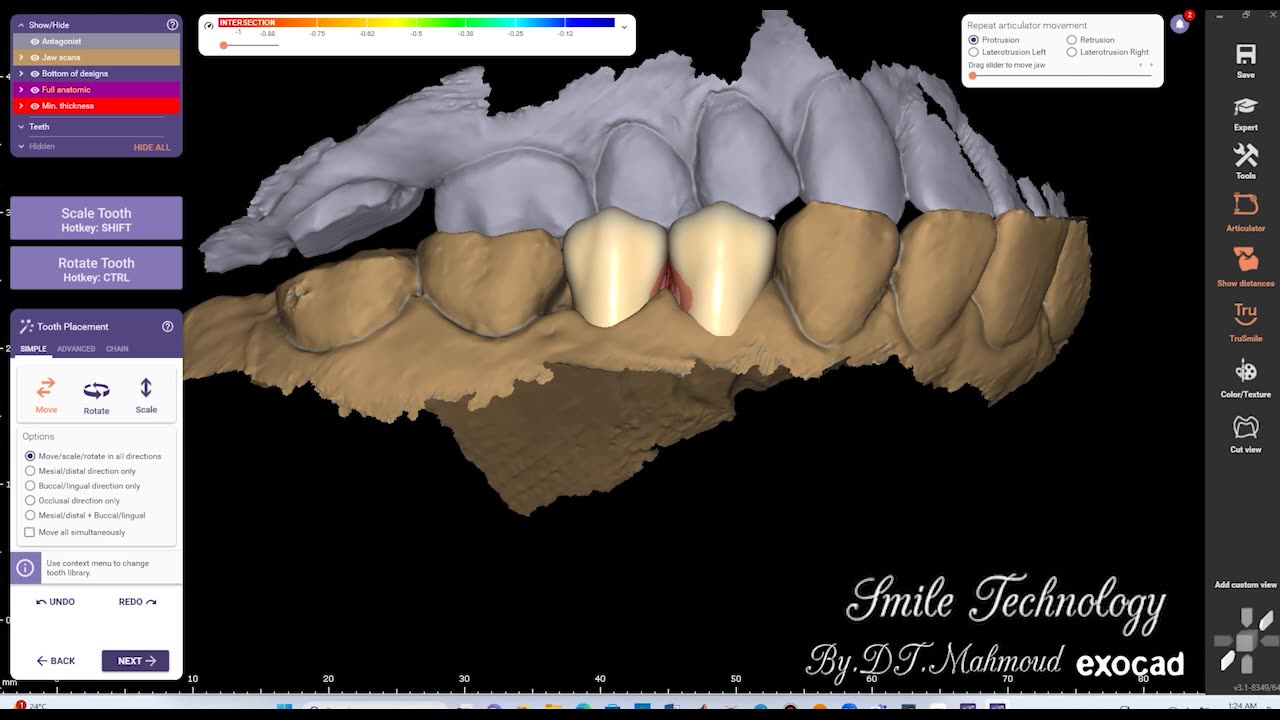
Task: Collapse the Show/Hide panel
Action: coord(21,24)
